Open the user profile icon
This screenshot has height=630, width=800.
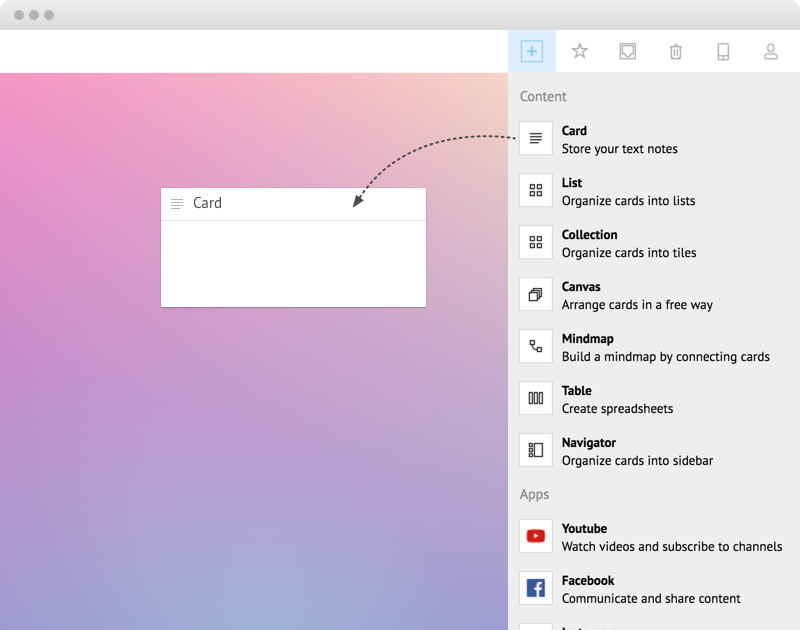tap(770, 52)
